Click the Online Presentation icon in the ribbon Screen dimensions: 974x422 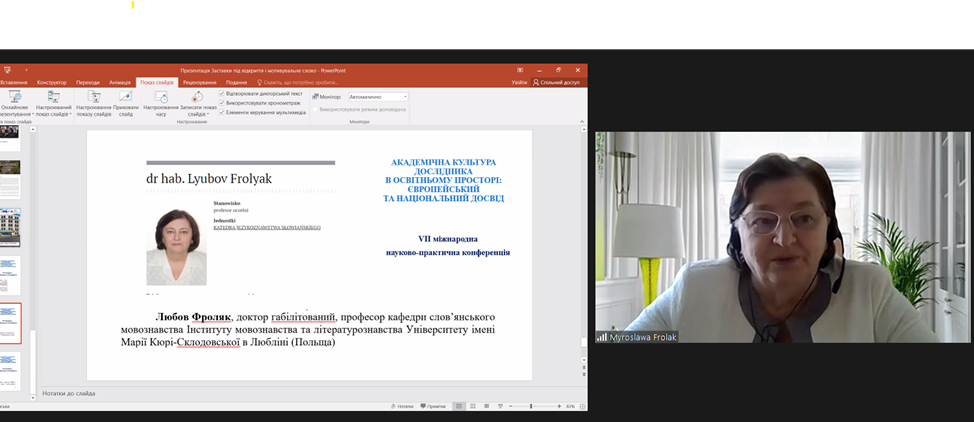tap(14, 97)
